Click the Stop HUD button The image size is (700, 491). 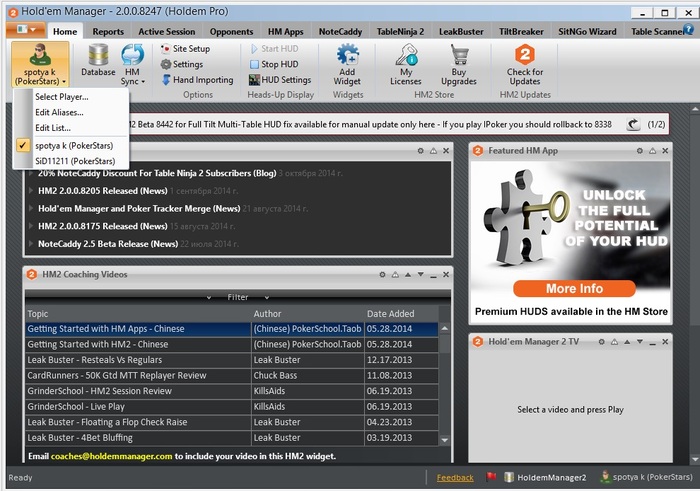pos(278,64)
